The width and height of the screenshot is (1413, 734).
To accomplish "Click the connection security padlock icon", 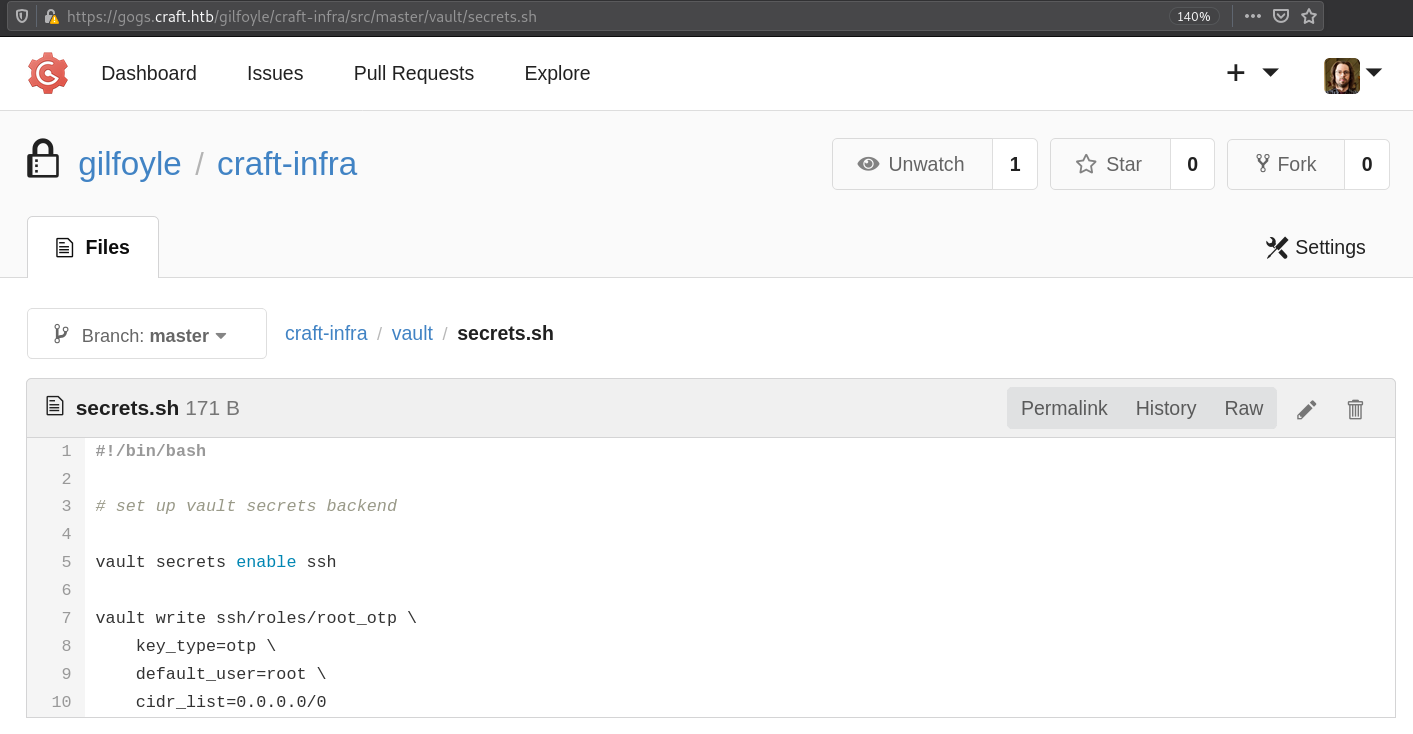I will [51, 16].
